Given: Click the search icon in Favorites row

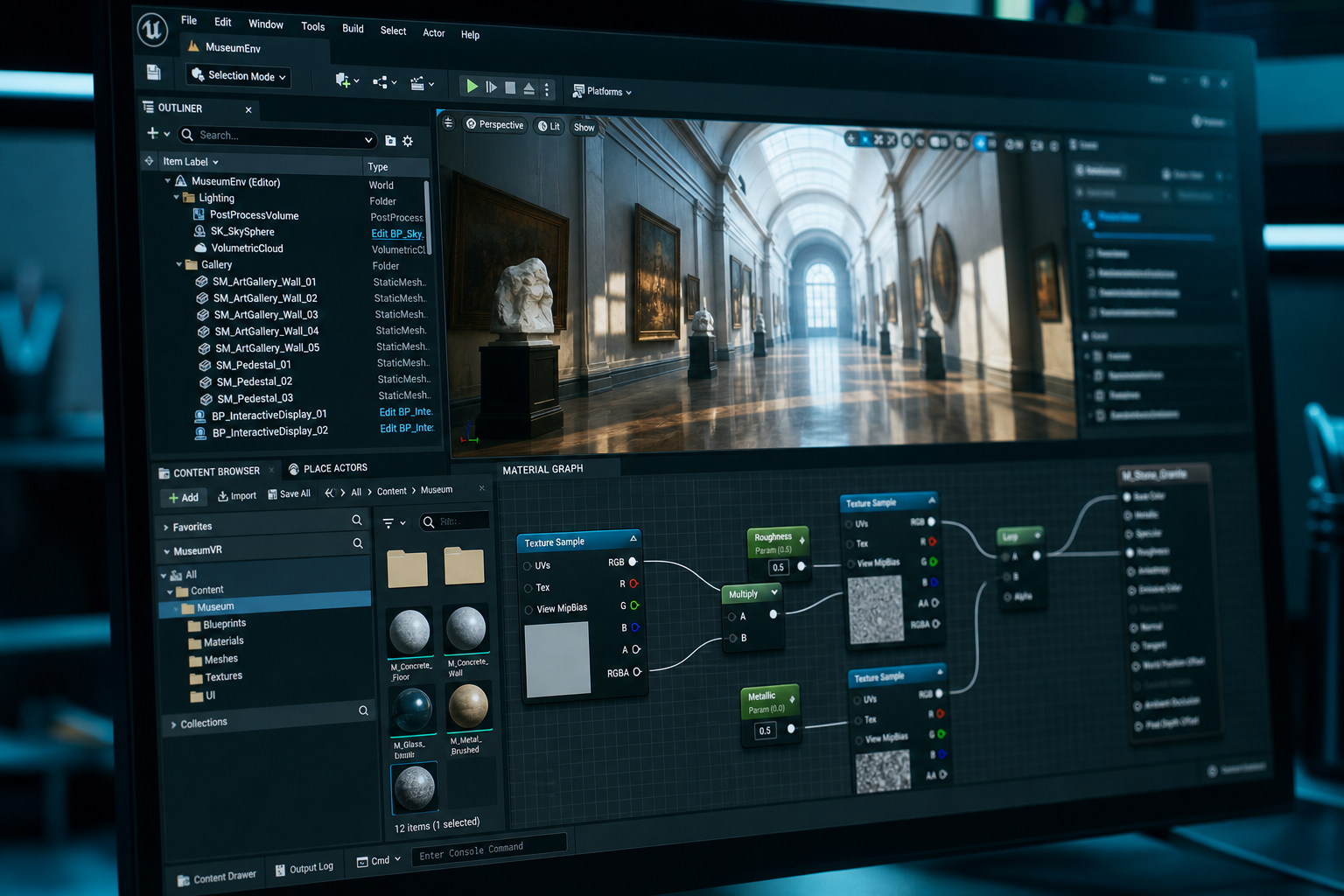Looking at the screenshot, I should 357,520.
